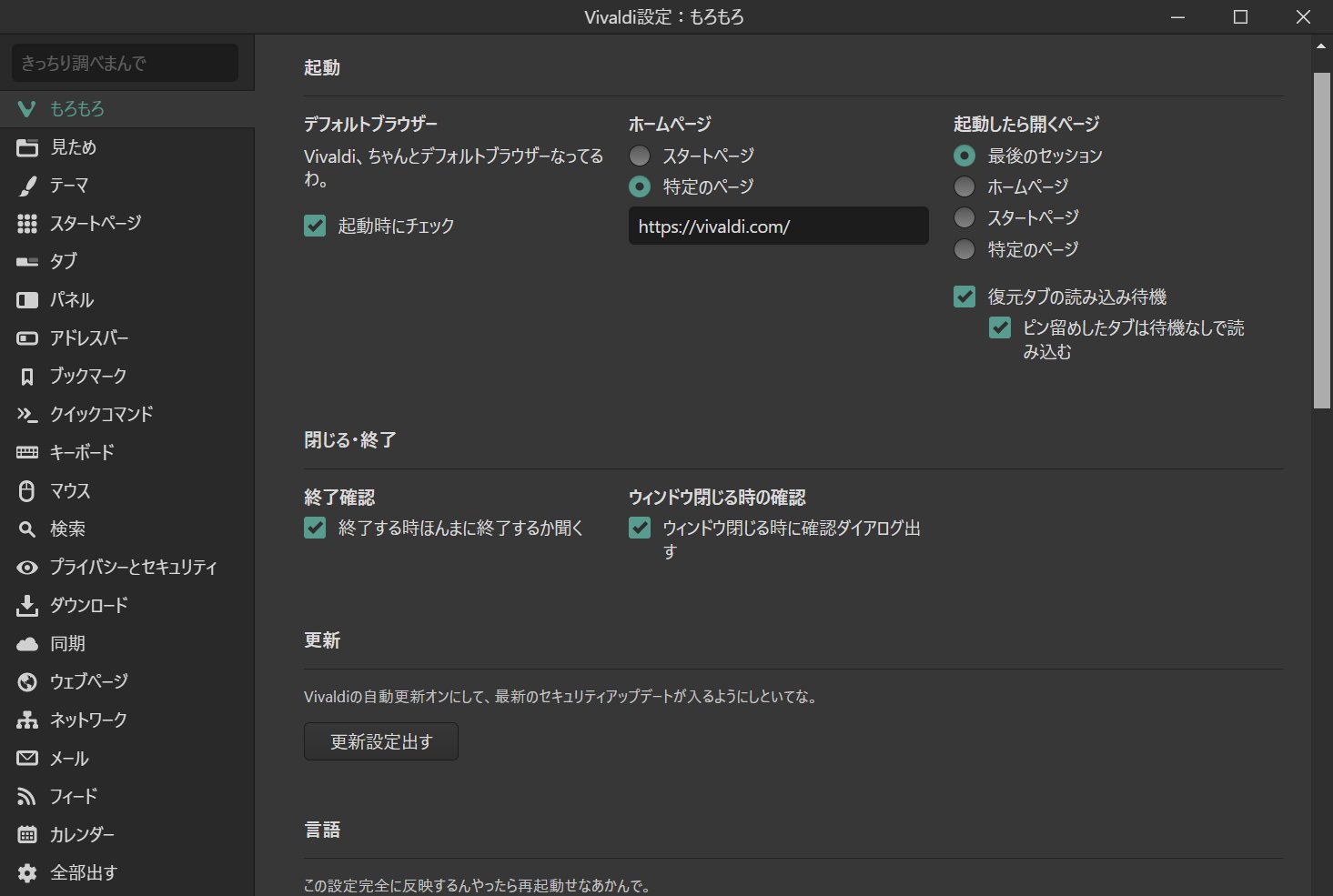Click the cloud icon for 同期

(27, 644)
